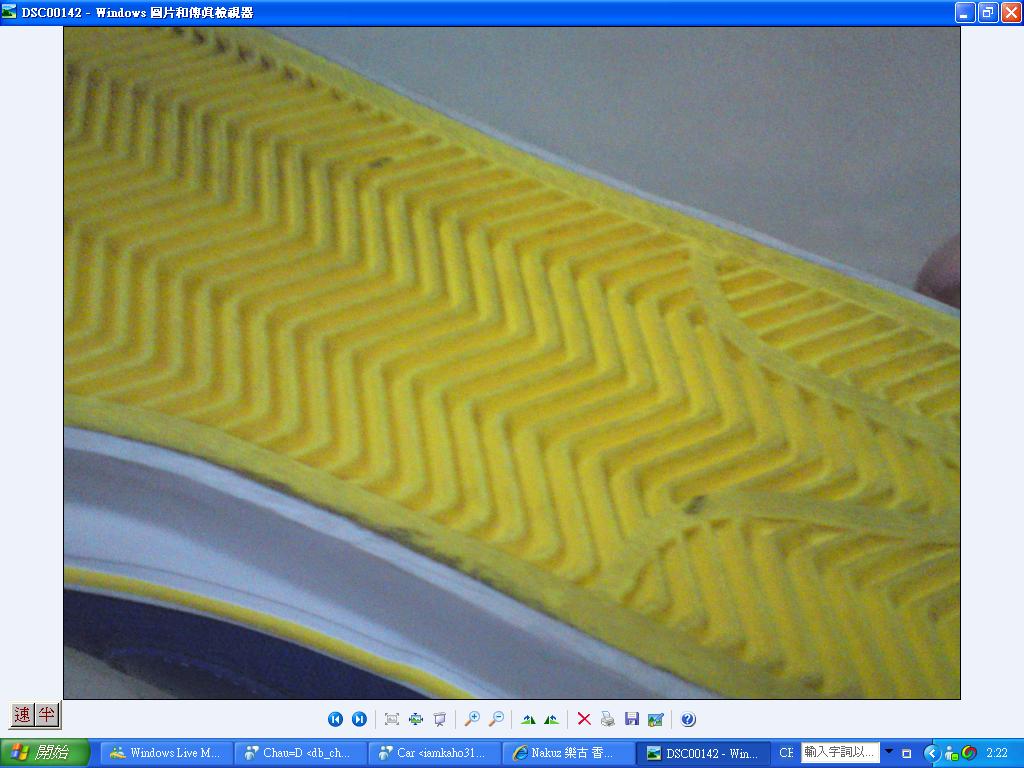1024x768 pixels.
Task: Delete the current picture
Action: point(584,719)
